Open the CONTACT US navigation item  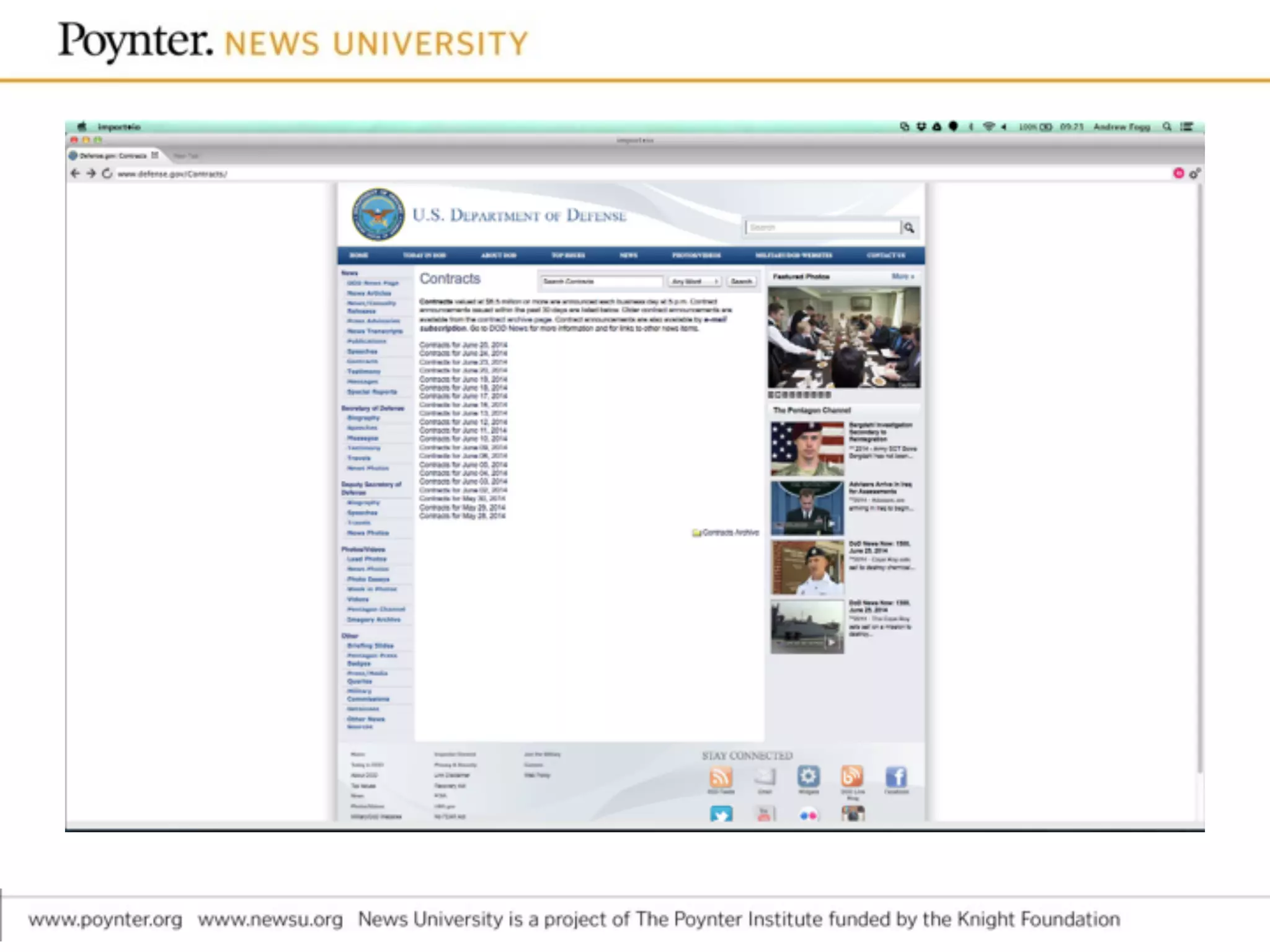tap(886, 255)
